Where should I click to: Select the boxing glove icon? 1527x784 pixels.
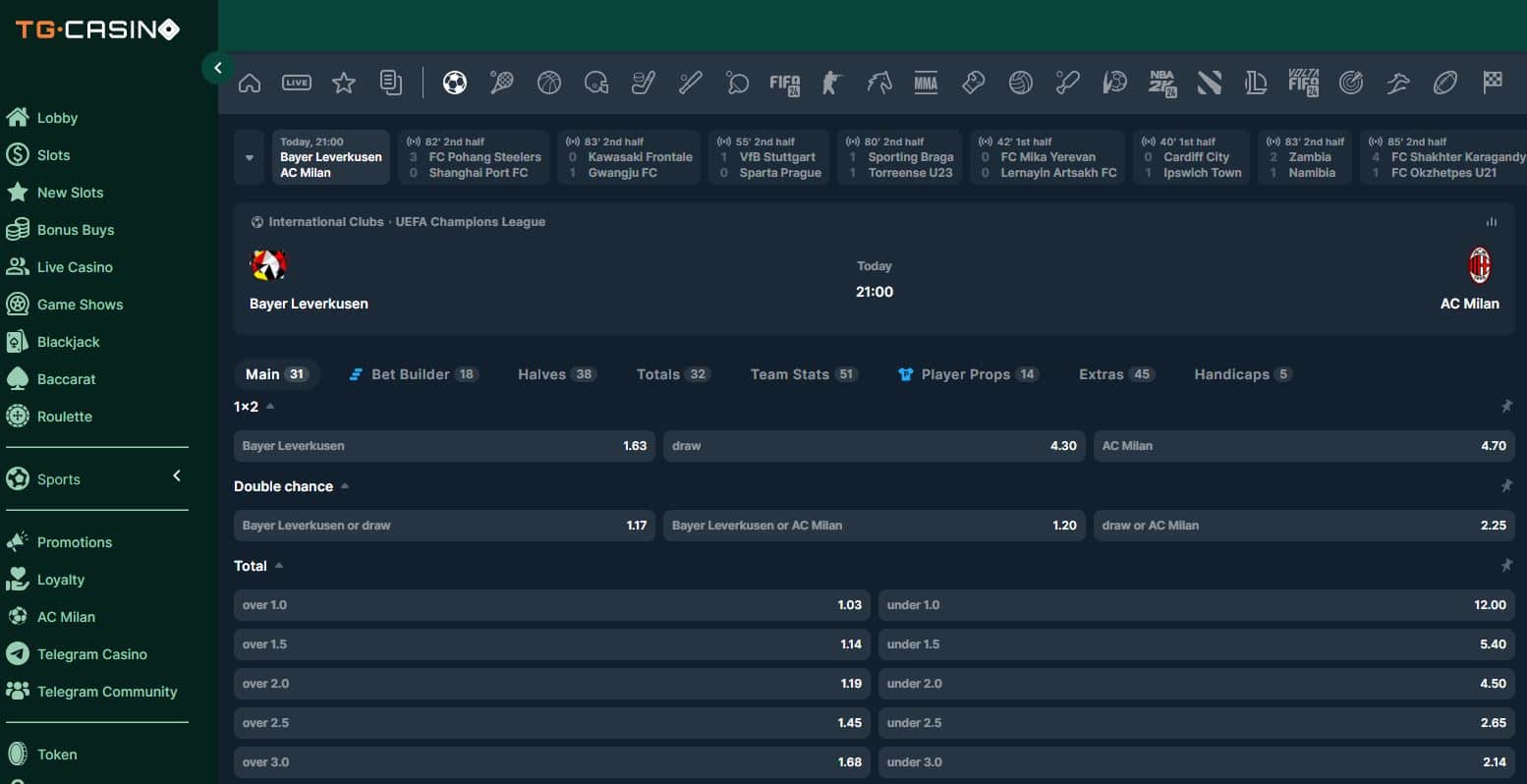(x=973, y=84)
